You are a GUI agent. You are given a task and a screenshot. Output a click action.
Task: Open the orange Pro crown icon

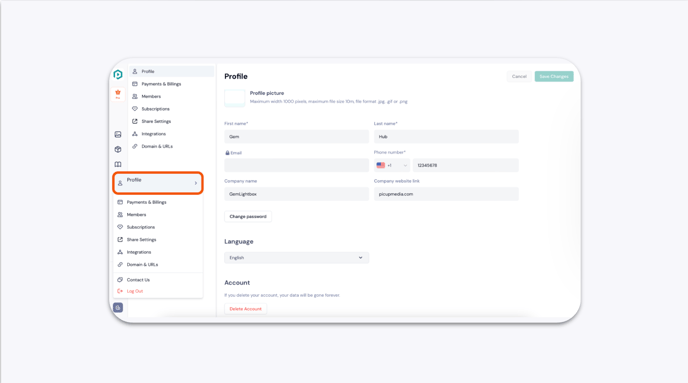(118, 94)
